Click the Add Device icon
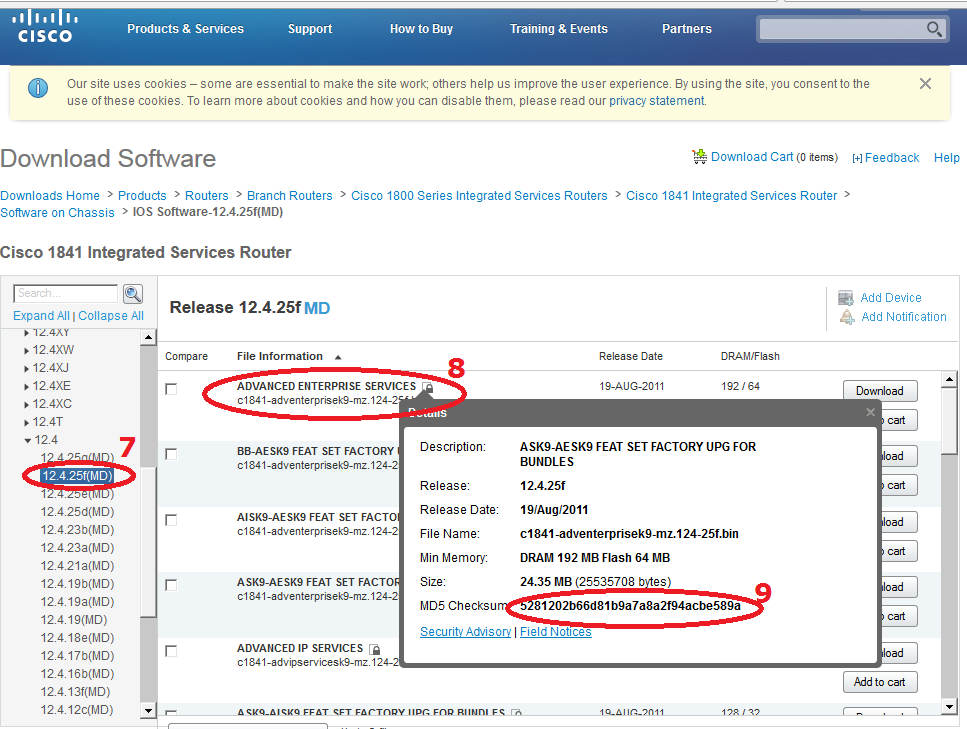Screen dimensions: 967x729 pyautogui.click(x=846, y=298)
